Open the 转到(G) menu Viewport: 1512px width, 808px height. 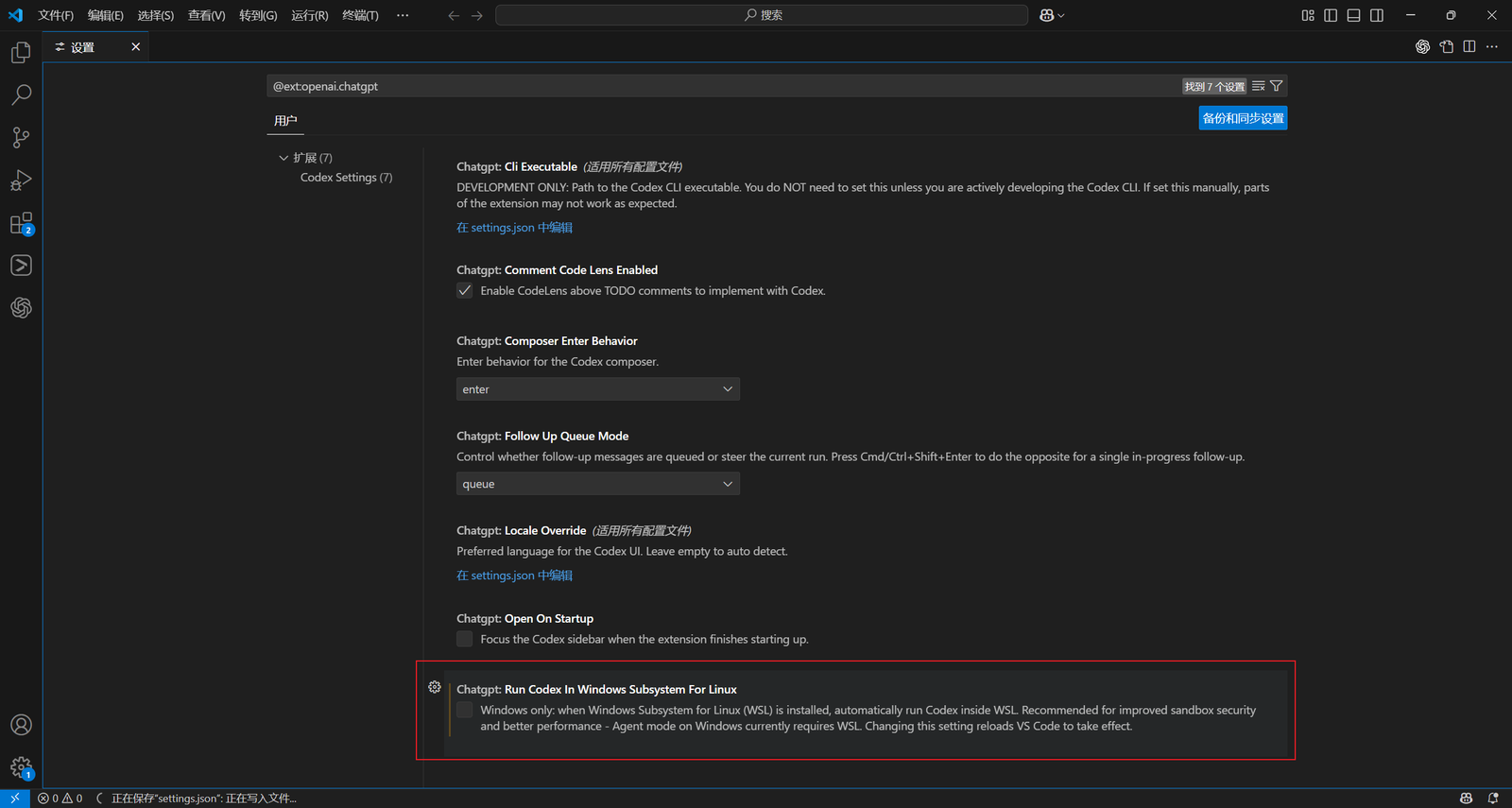click(258, 15)
